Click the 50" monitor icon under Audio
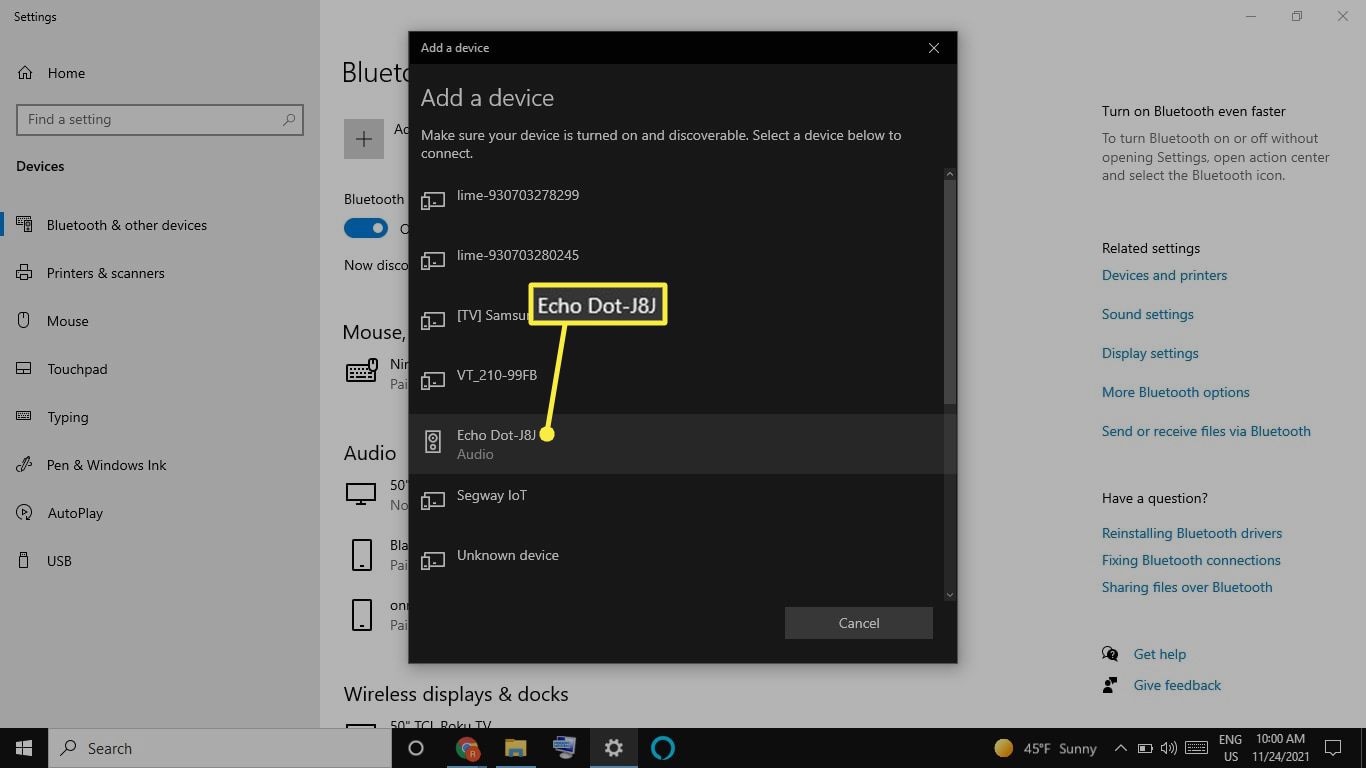Viewport: 1366px width, 768px height. pos(361,493)
